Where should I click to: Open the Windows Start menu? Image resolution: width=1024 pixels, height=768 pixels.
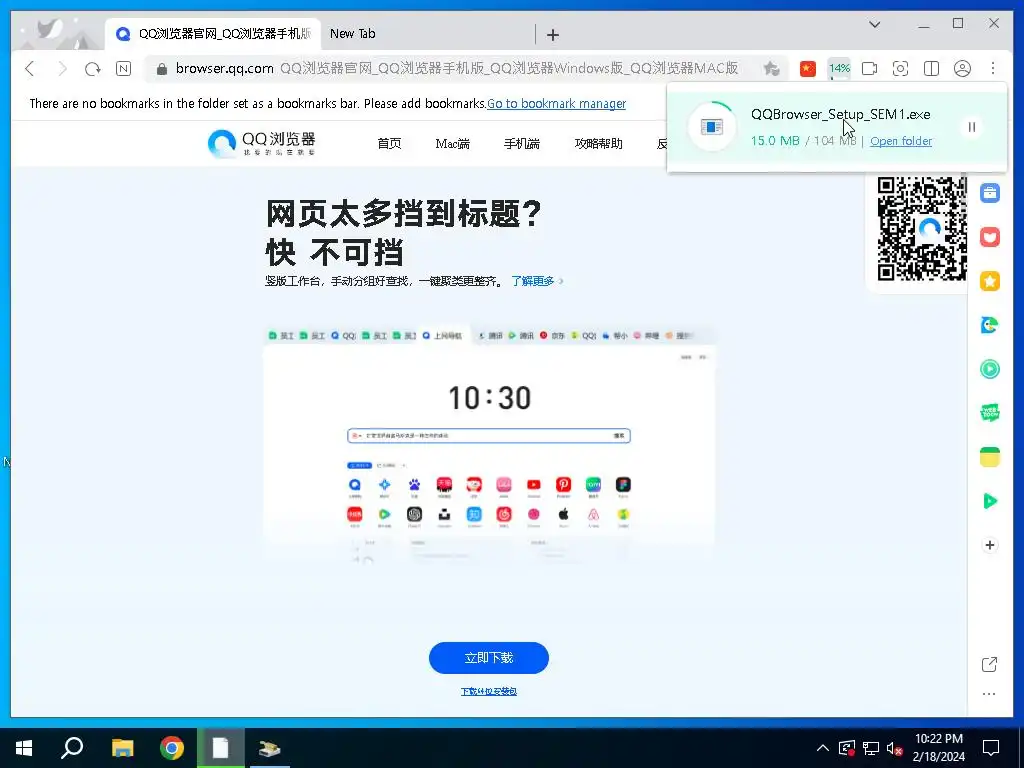coord(24,748)
